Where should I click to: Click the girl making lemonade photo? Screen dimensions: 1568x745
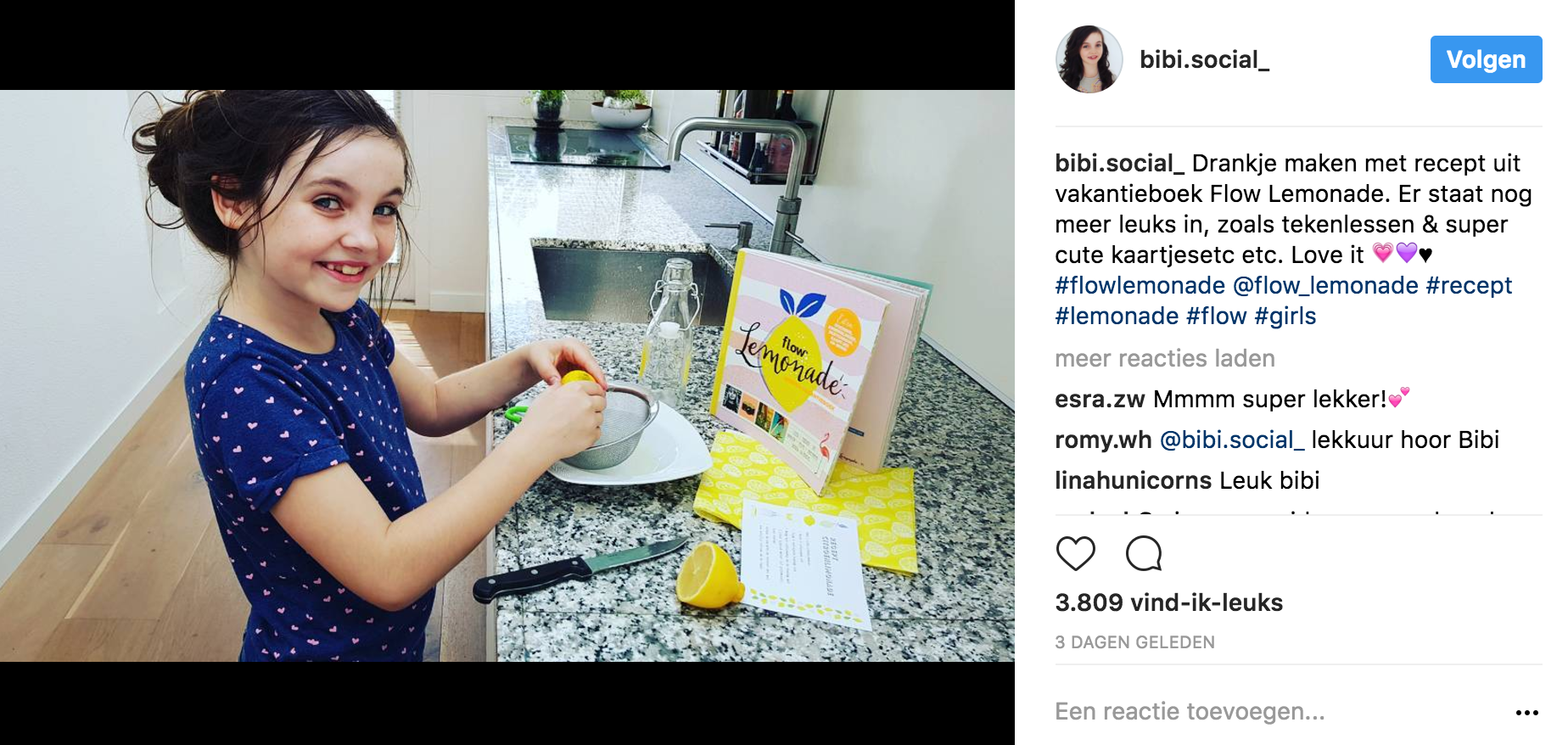pyautogui.click(x=507, y=376)
